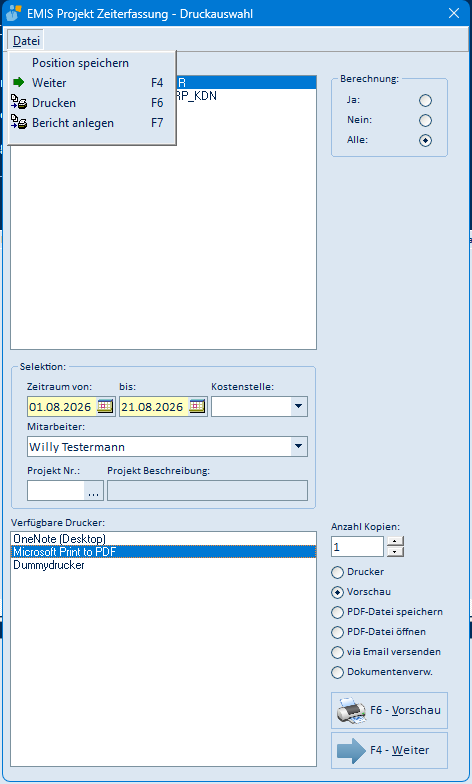Click the Projekt Nr. input field
The image size is (472, 784).
click(56, 491)
